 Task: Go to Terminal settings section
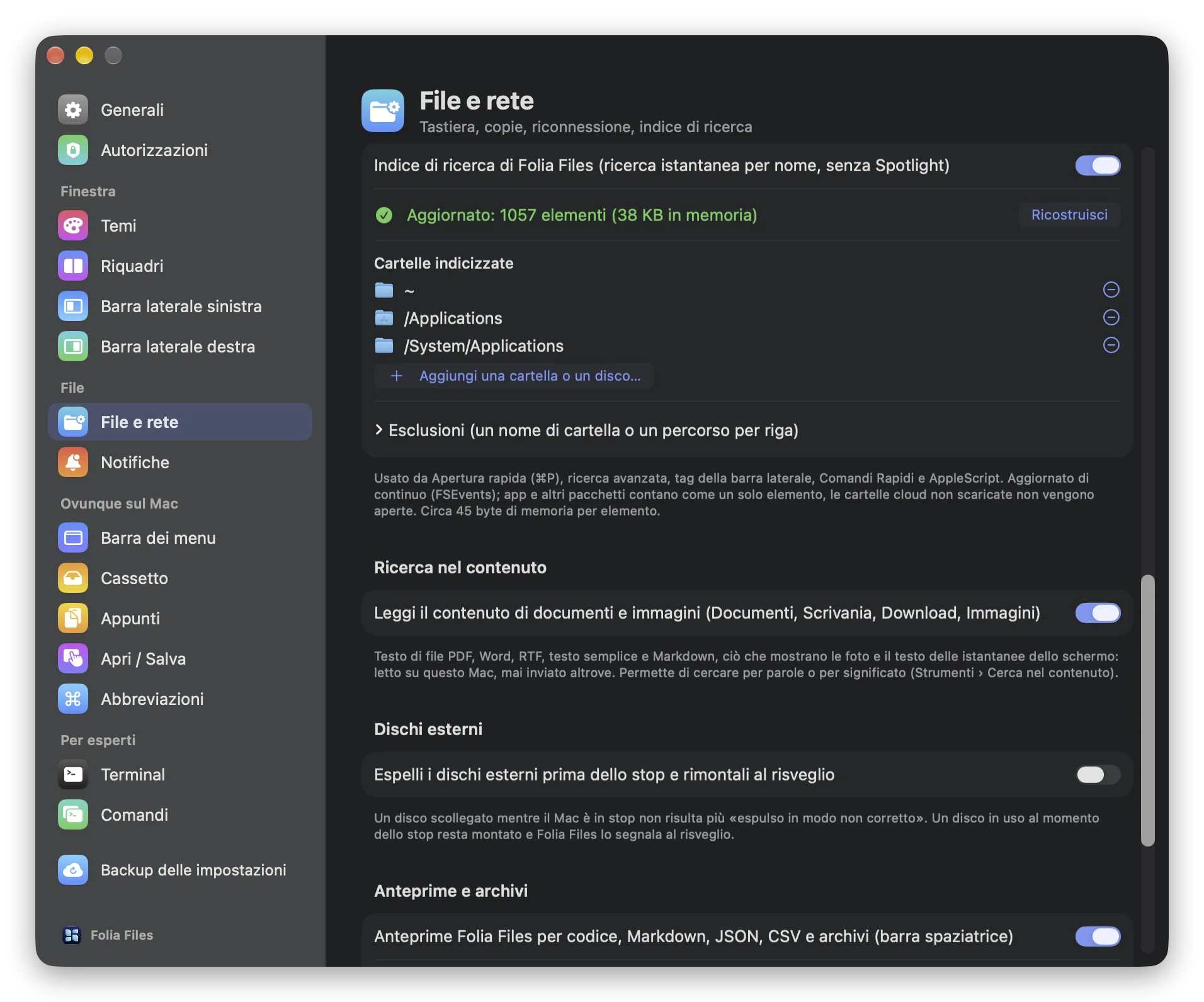[180, 775]
